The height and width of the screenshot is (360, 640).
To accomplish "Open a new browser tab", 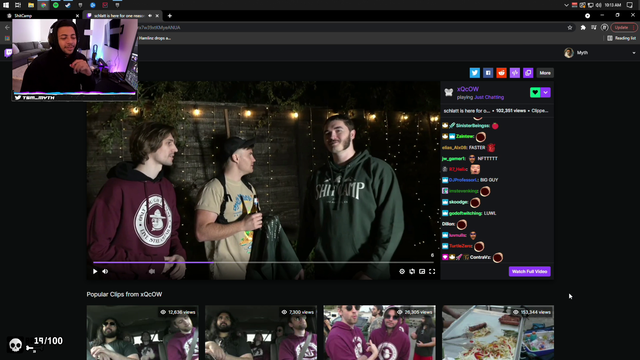I will coord(170,16).
